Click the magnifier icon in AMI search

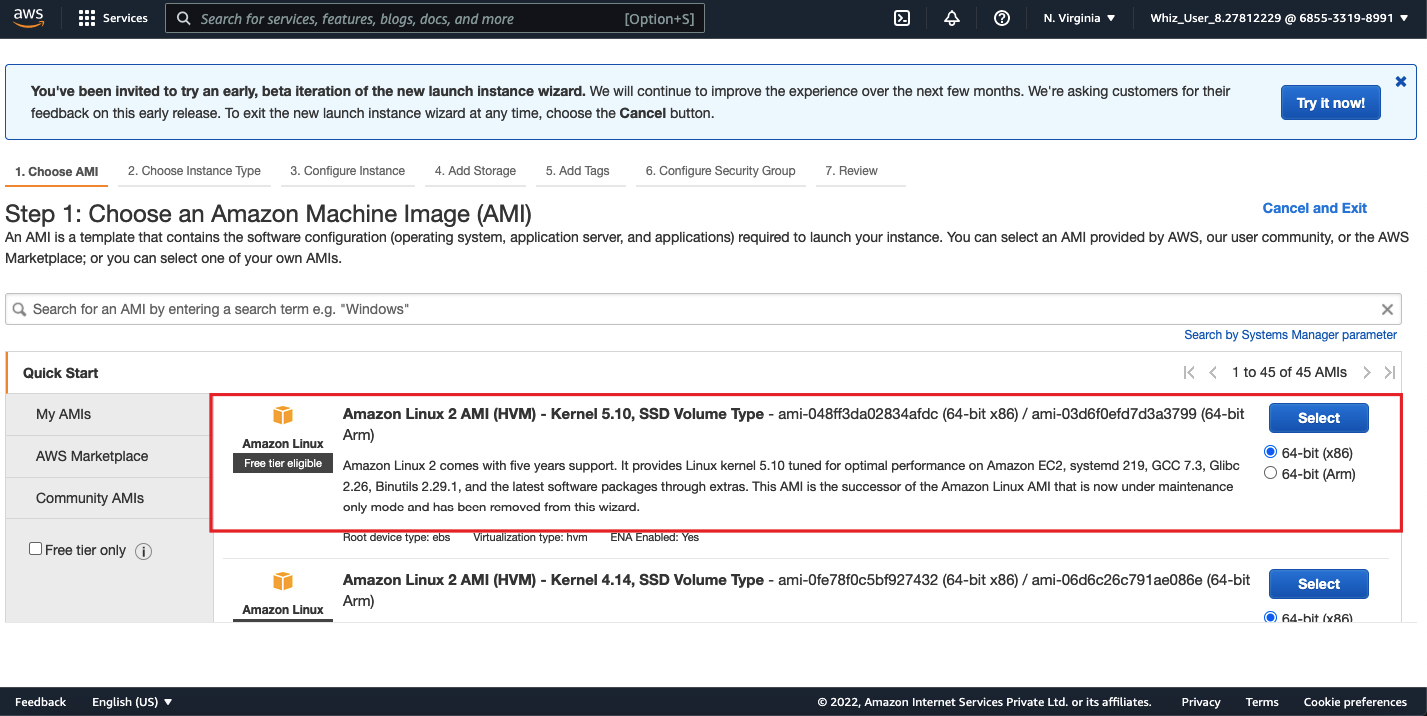(x=20, y=309)
